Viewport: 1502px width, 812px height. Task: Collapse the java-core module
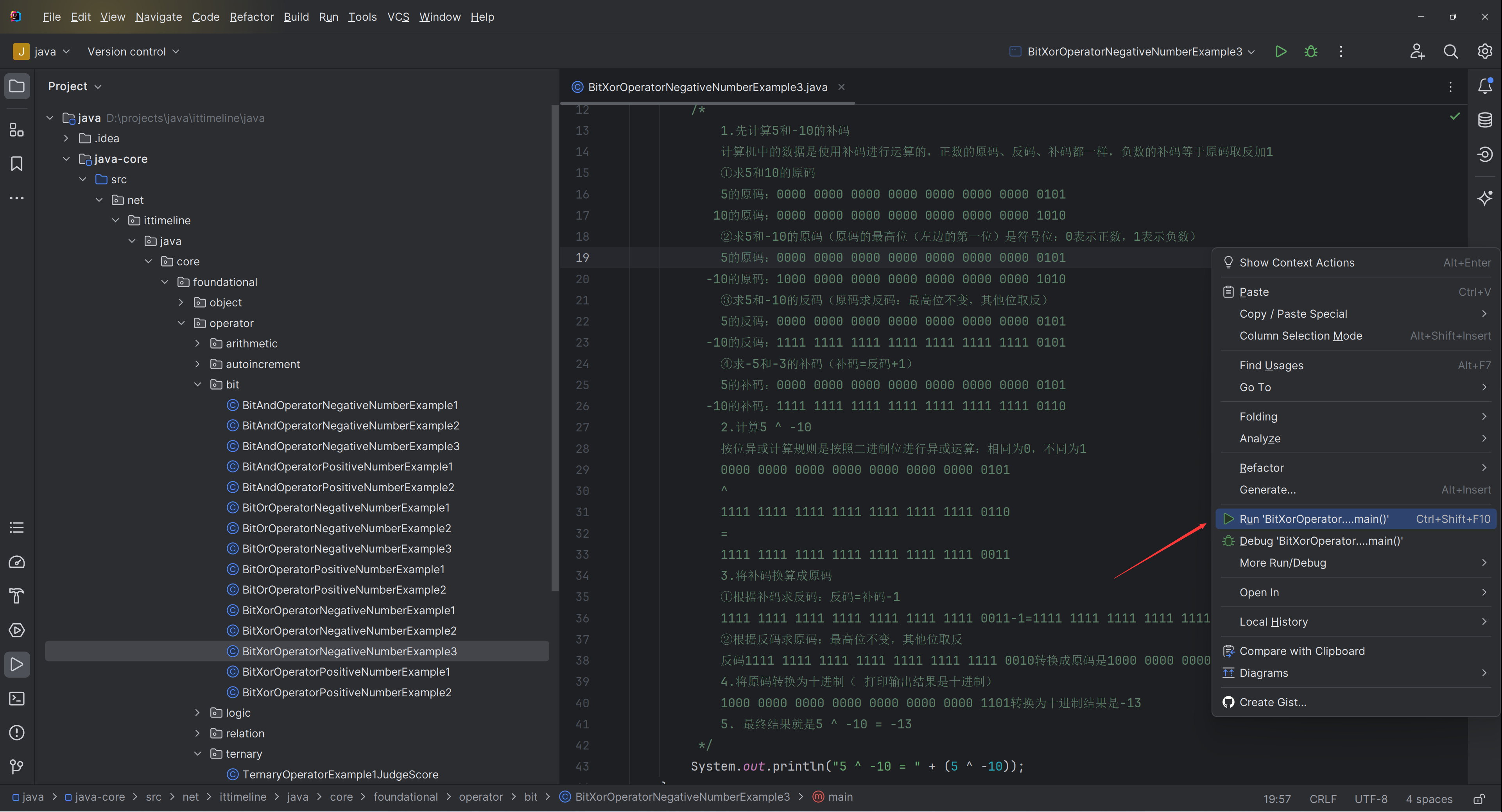pos(66,159)
